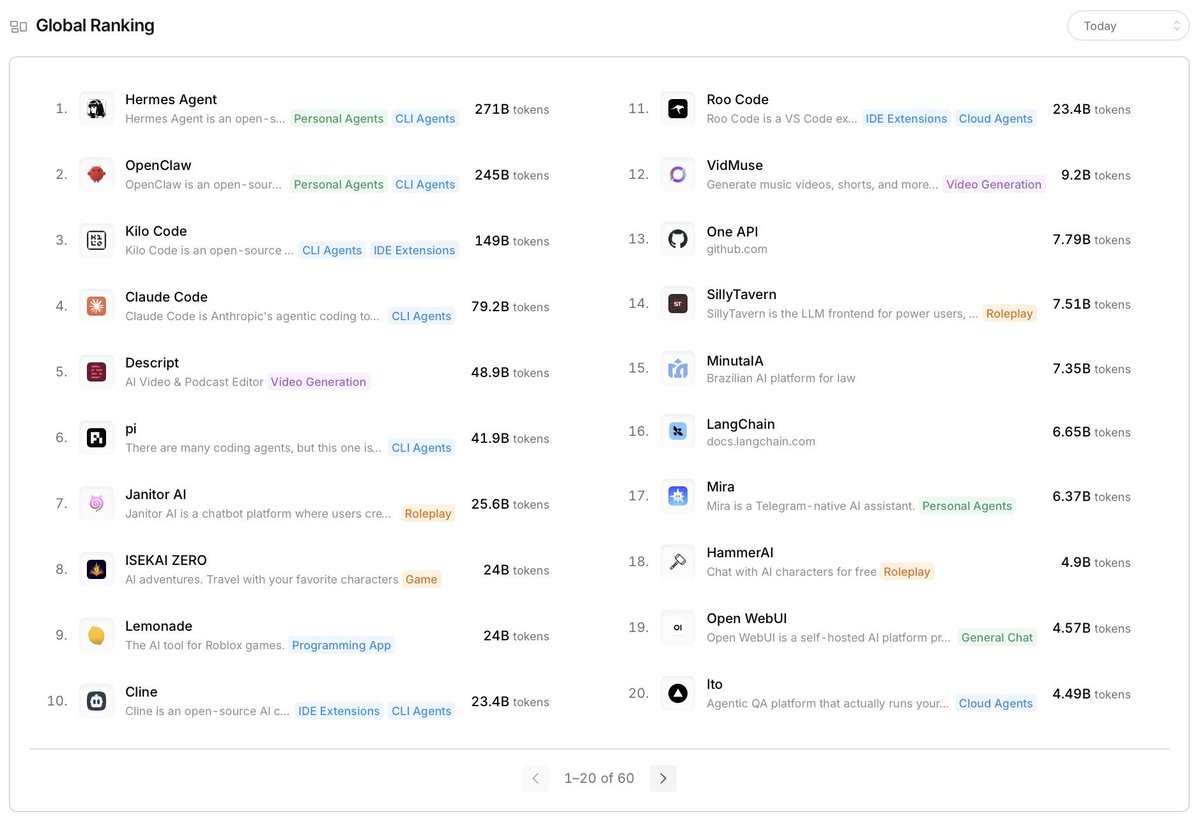Open the Cline app icon
Image resolution: width=1200 pixels, height=818 pixels.
pyautogui.click(x=97, y=701)
